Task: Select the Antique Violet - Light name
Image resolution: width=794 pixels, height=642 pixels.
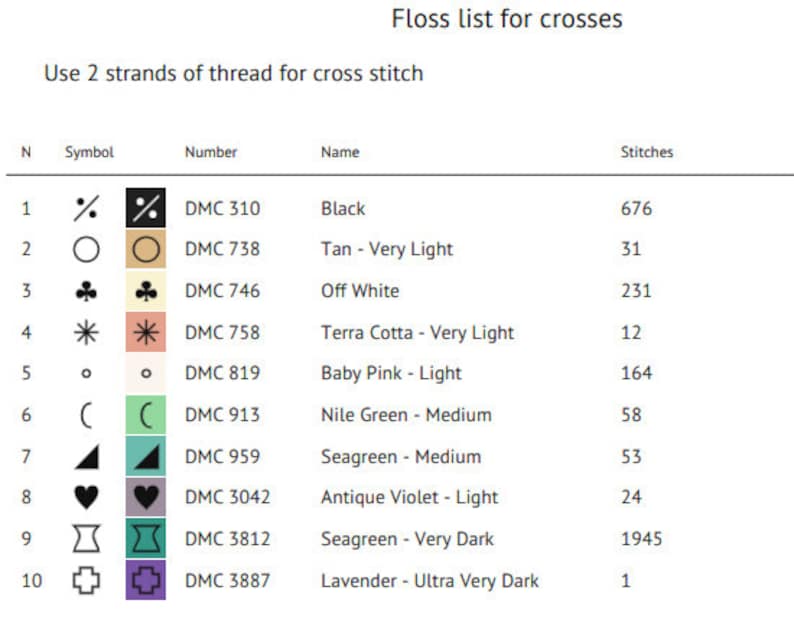Action: (410, 497)
